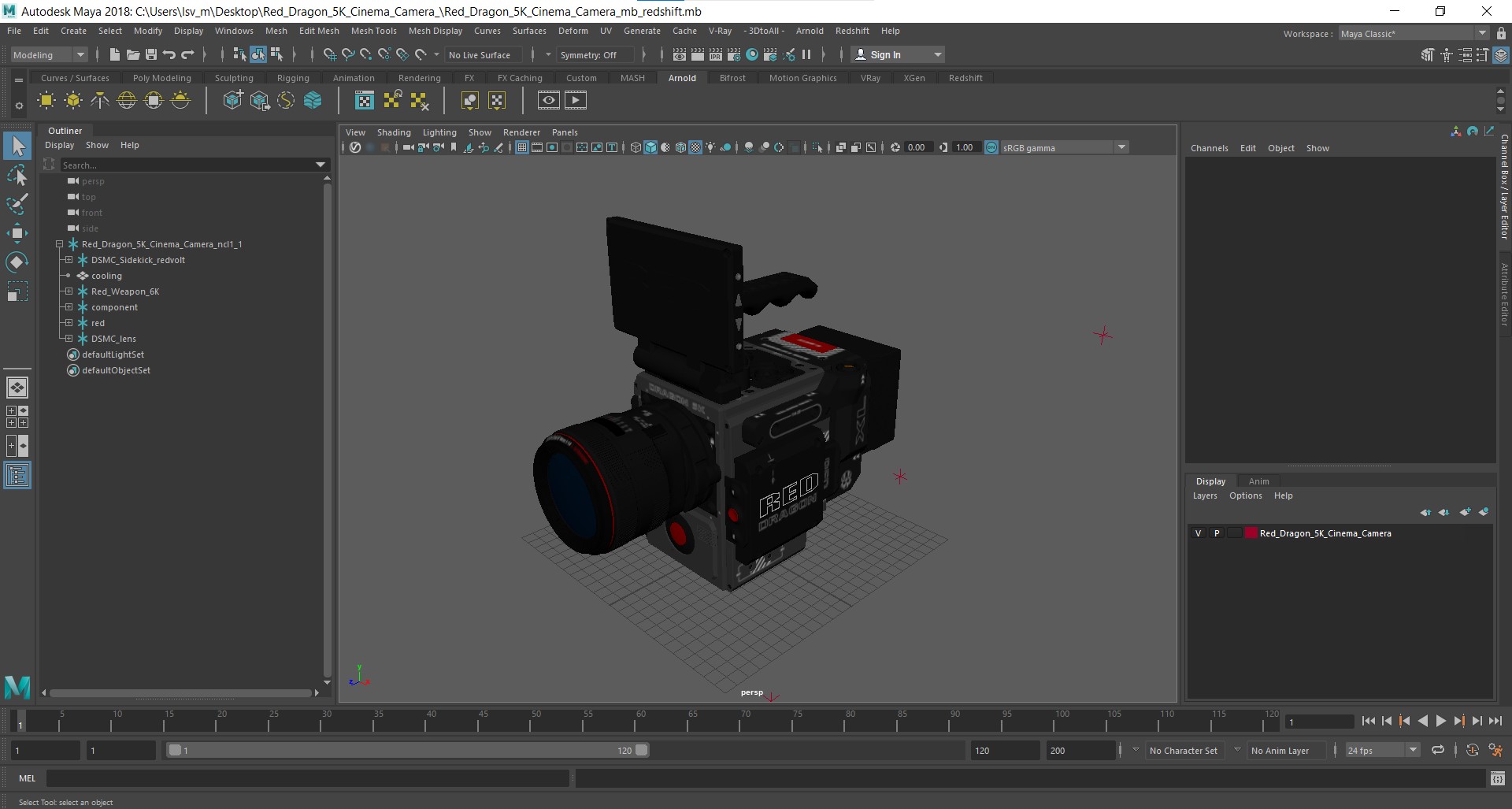The width and height of the screenshot is (1512, 809).
Task: Select the Paint Selection tool
Action: 17,204
